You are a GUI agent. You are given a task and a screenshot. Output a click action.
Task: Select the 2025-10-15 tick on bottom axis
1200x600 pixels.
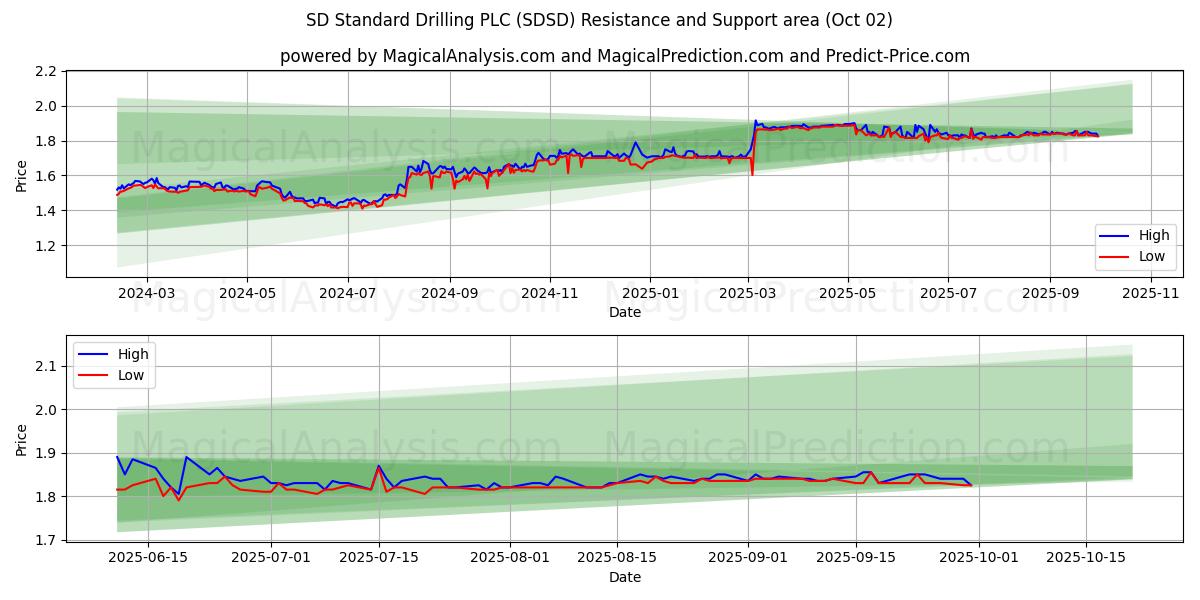(x=1086, y=558)
